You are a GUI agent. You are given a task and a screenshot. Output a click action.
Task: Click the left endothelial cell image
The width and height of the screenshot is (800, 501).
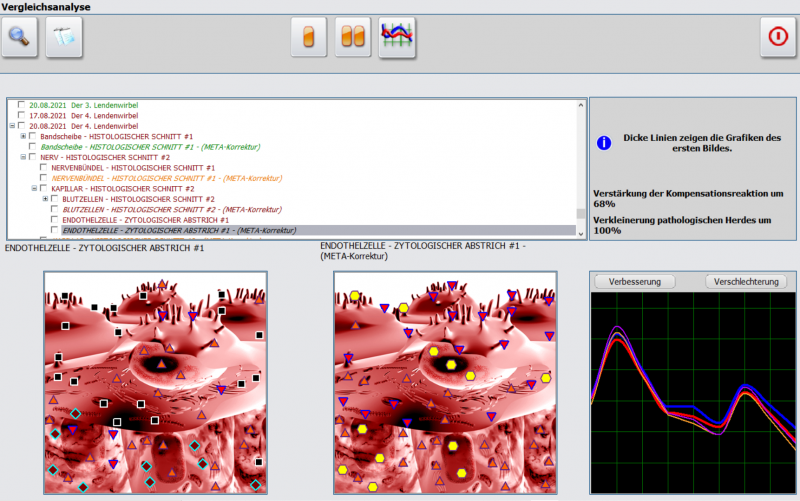click(x=155, y=383)
